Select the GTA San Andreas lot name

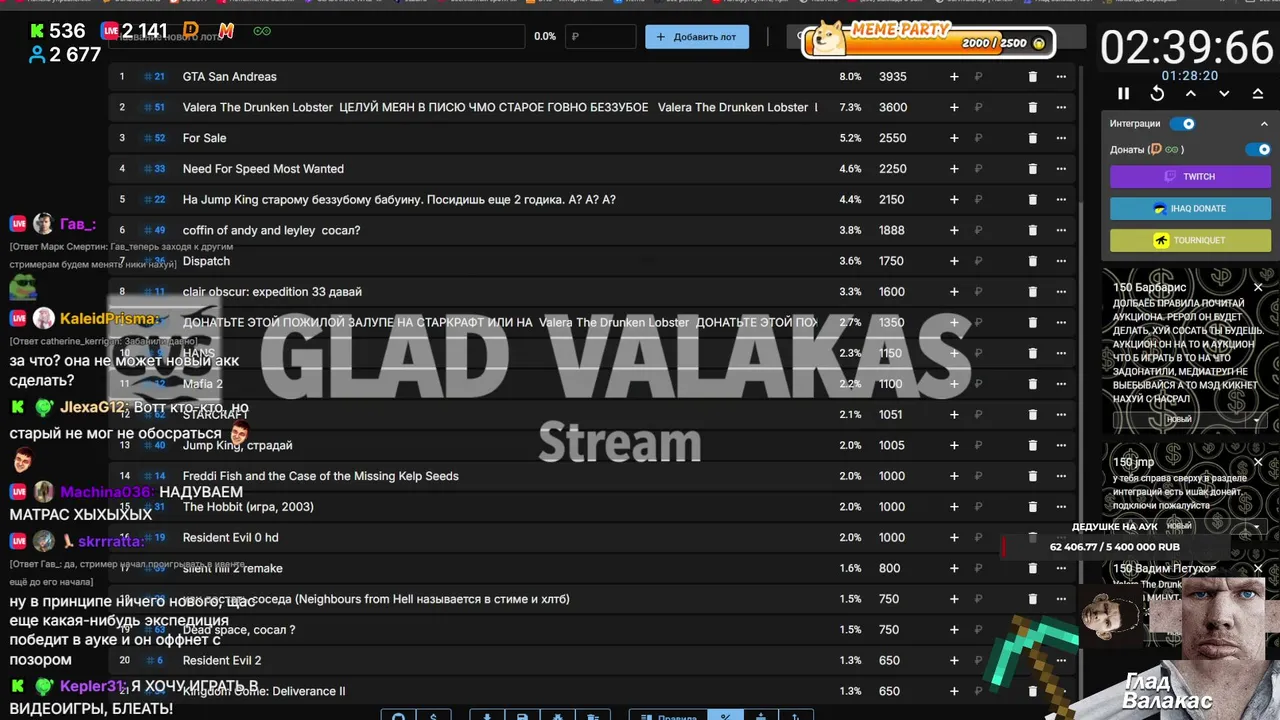pos(230,76)
